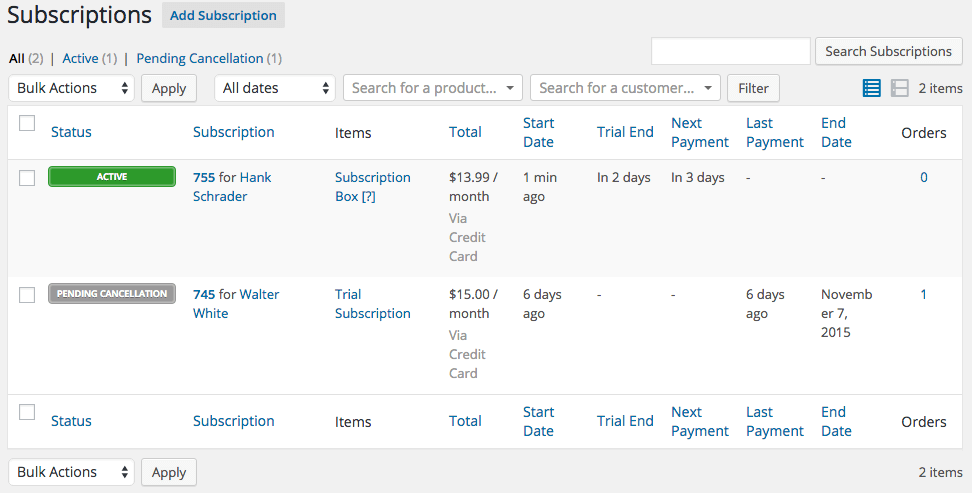Screen dimensions: 972x493
Task: Sort by End Date in table header
Action: (x=836, y=132)
